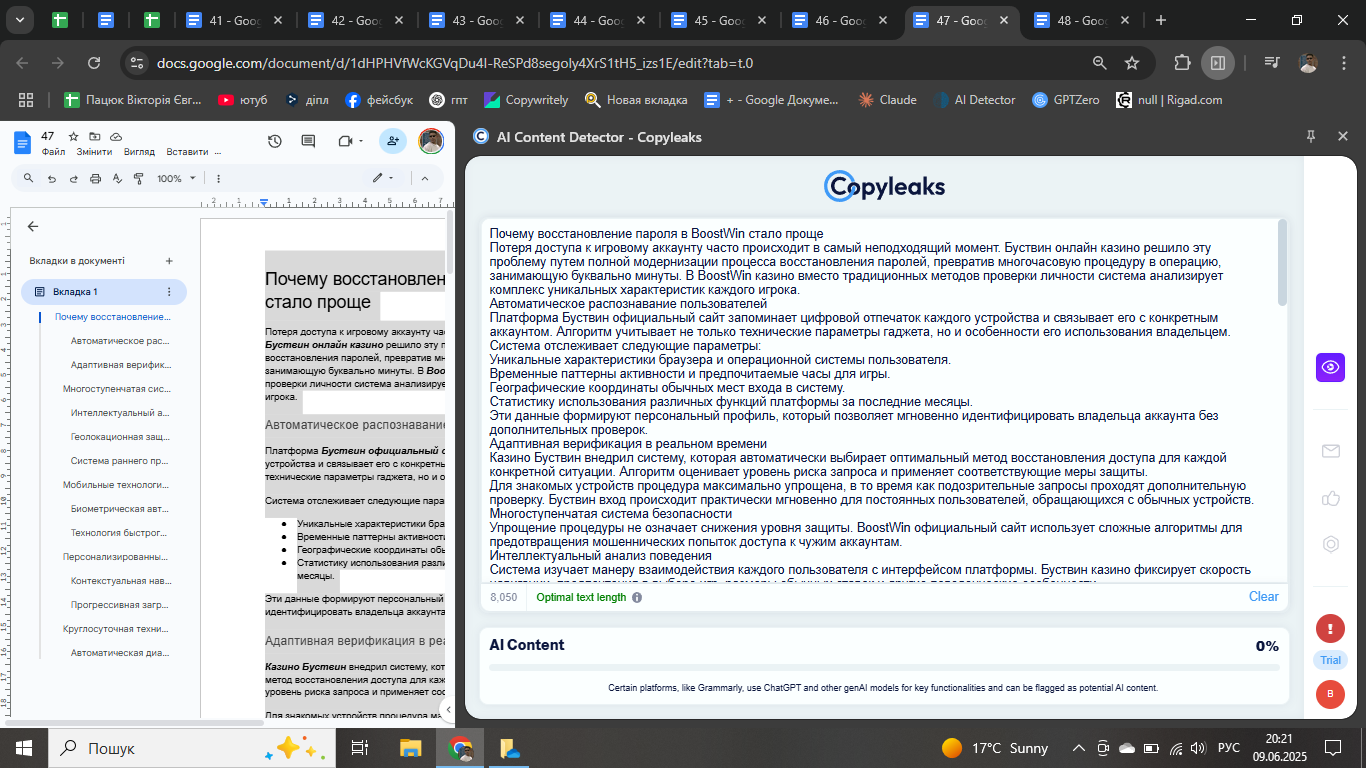
Task: Open zoom level 100% dropdown
Action: pos(176,178)
